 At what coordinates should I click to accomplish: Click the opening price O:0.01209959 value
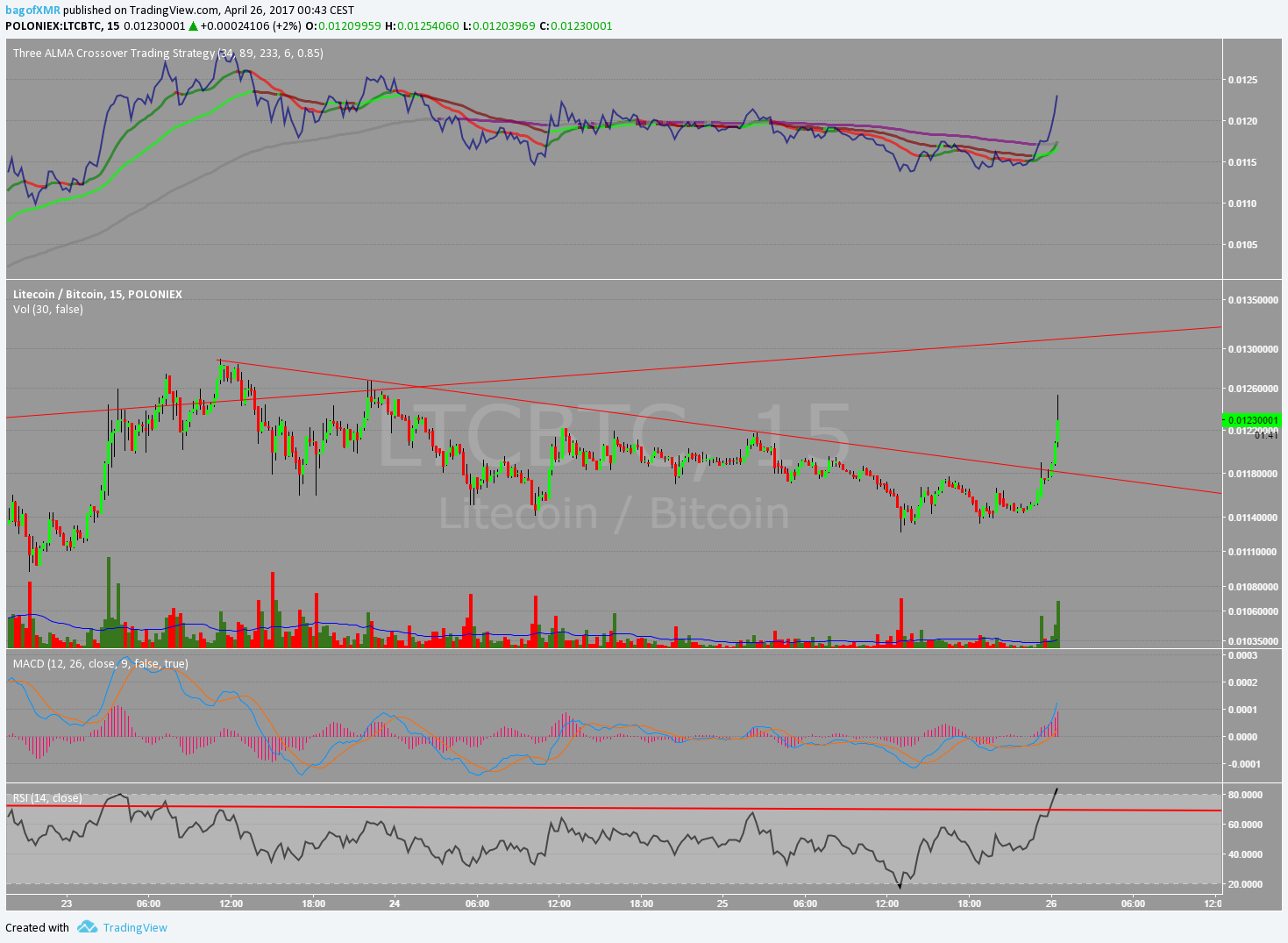click(x=344, y=25)
